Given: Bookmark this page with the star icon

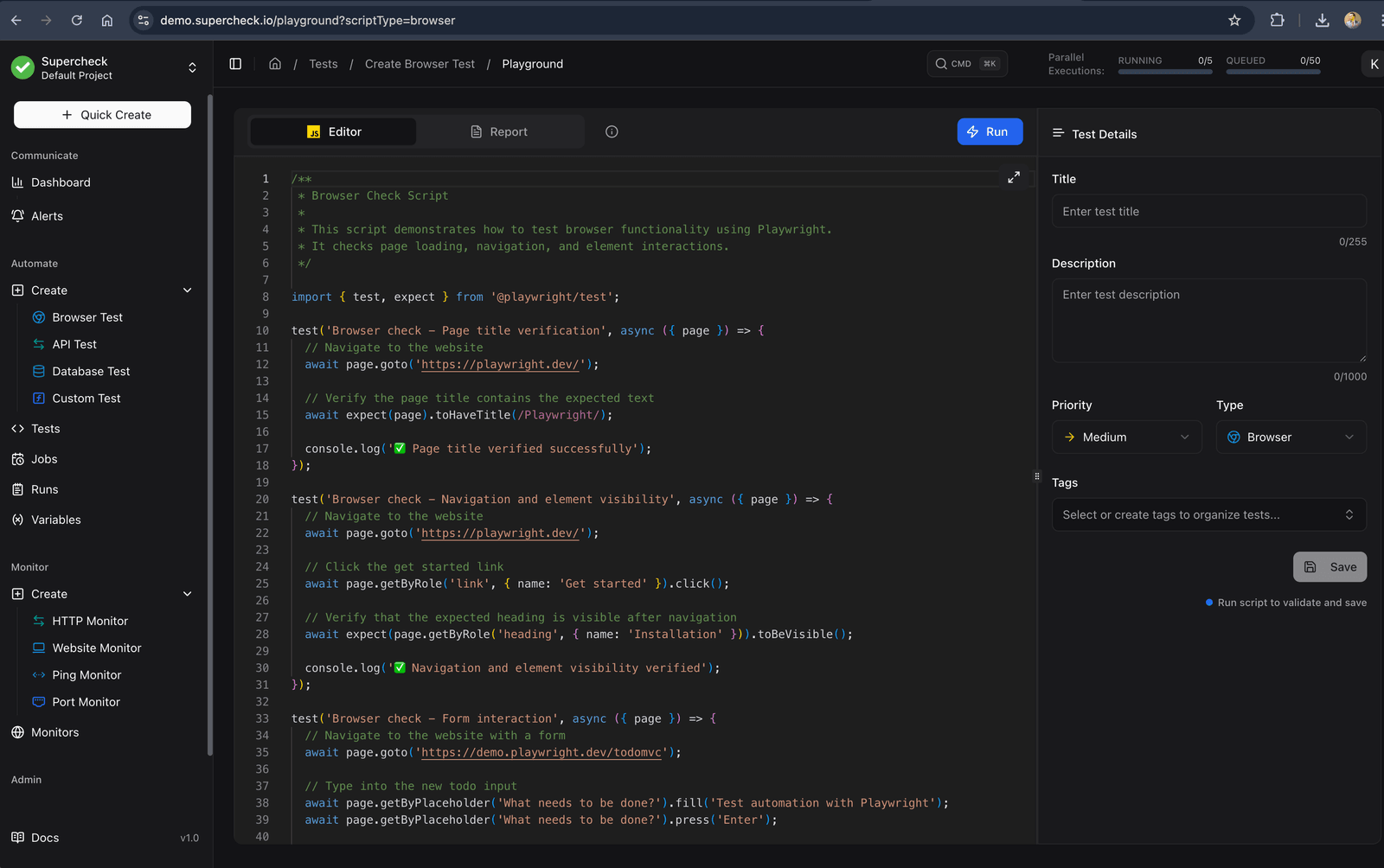Looking at the screenshot, I should click(x=1234, y=20).
